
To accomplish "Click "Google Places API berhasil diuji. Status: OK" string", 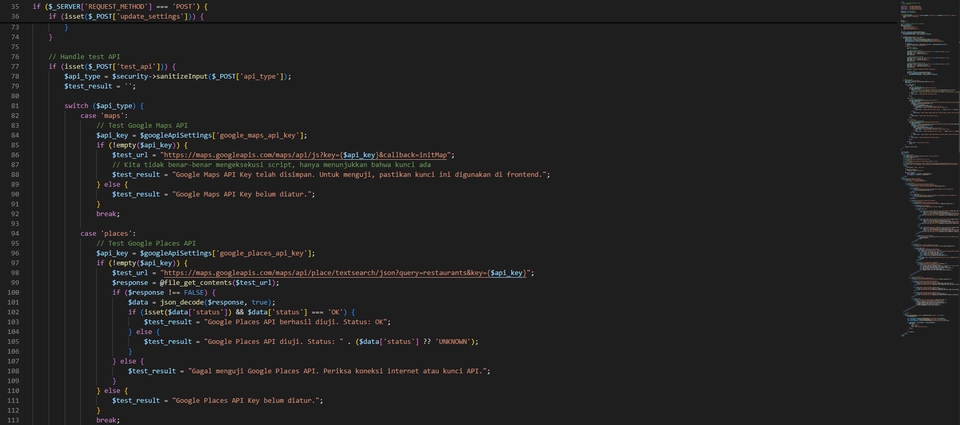I will click(x=297, y=322).
